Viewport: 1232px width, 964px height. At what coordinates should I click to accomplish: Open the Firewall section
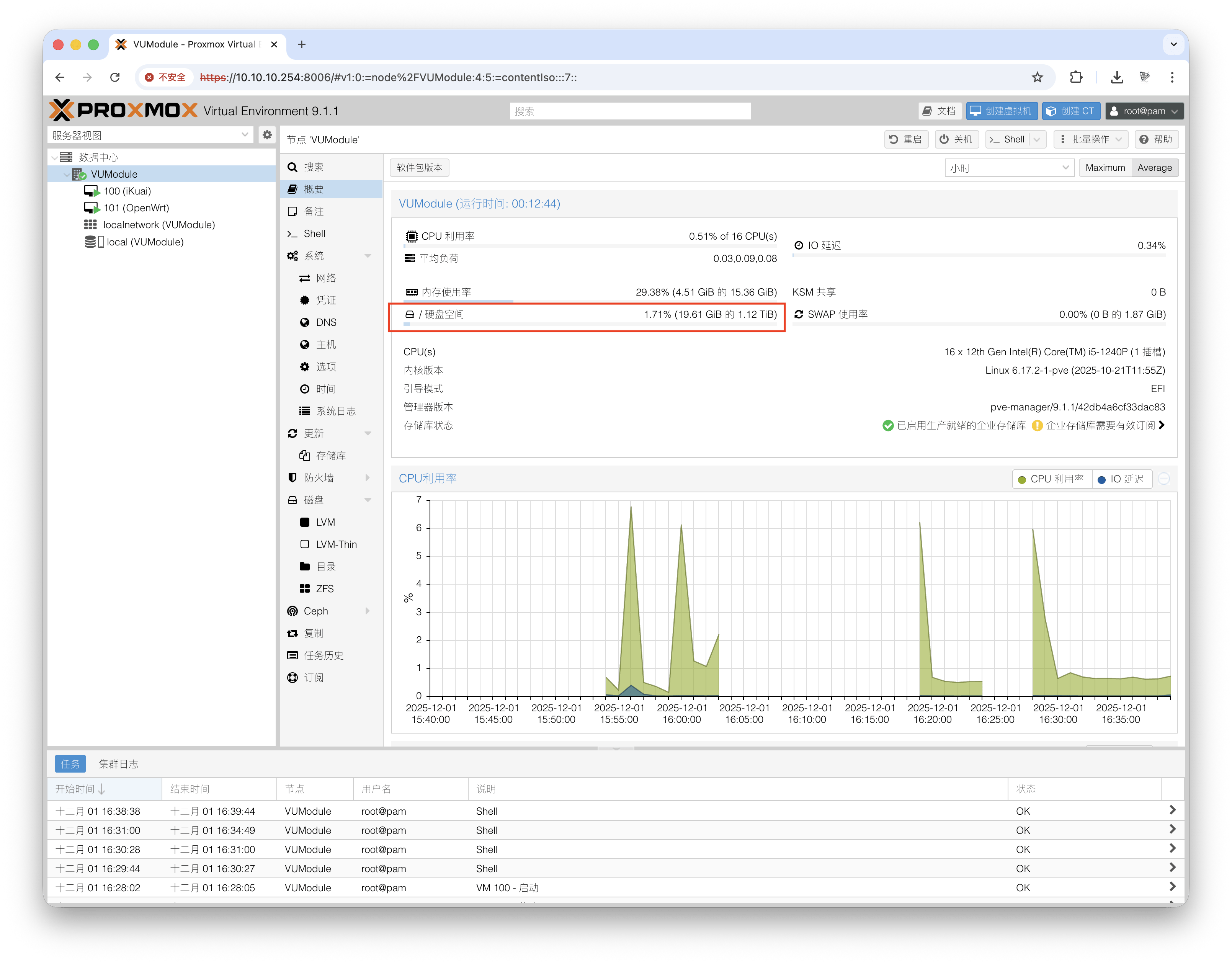[x=318, y=477]
